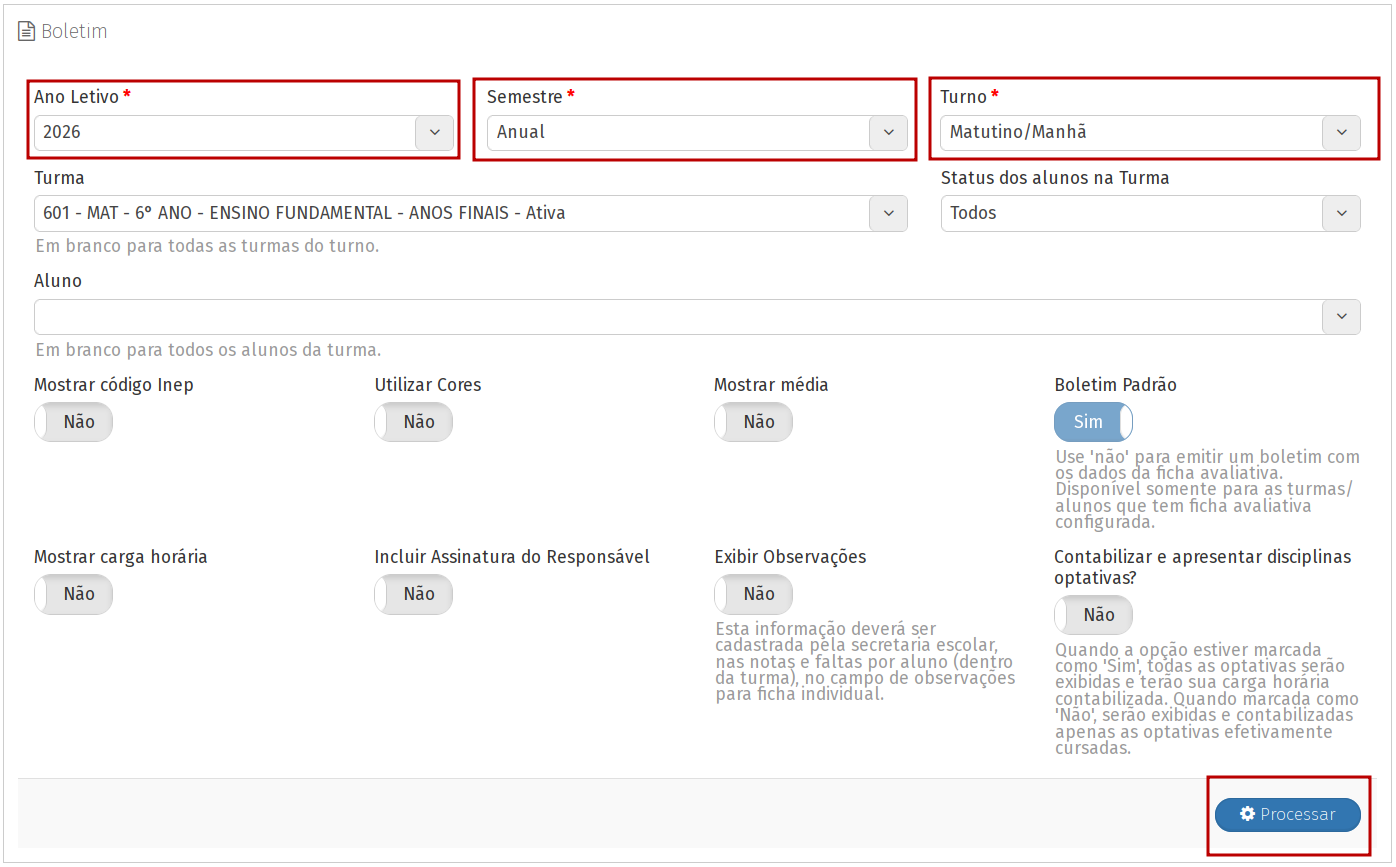Toggle Incluir Assinatura do Responsável switch
Viewport: 1396px width, 867px height.
(414, 594)
